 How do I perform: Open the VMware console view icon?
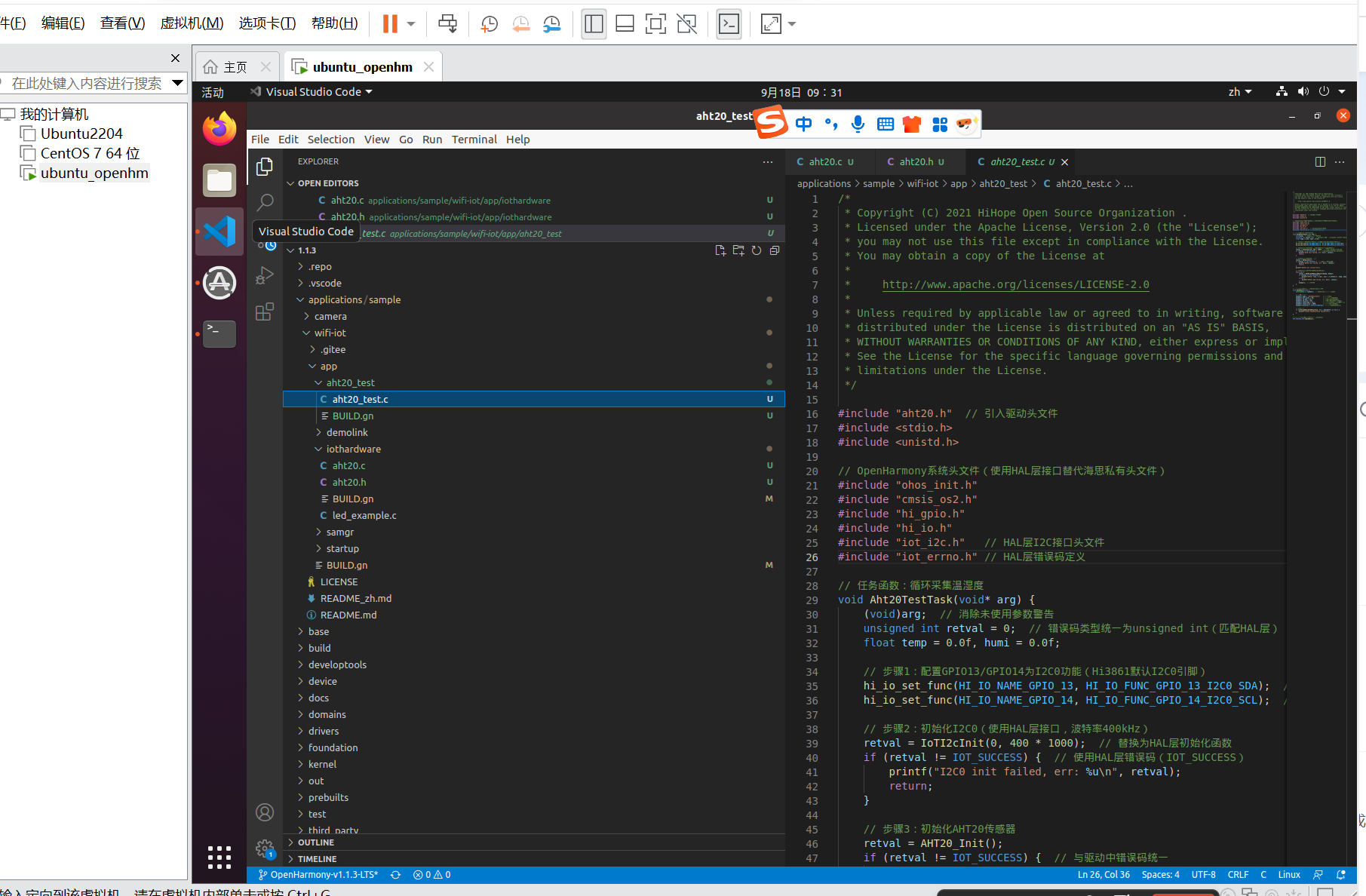tap(729, 23)
